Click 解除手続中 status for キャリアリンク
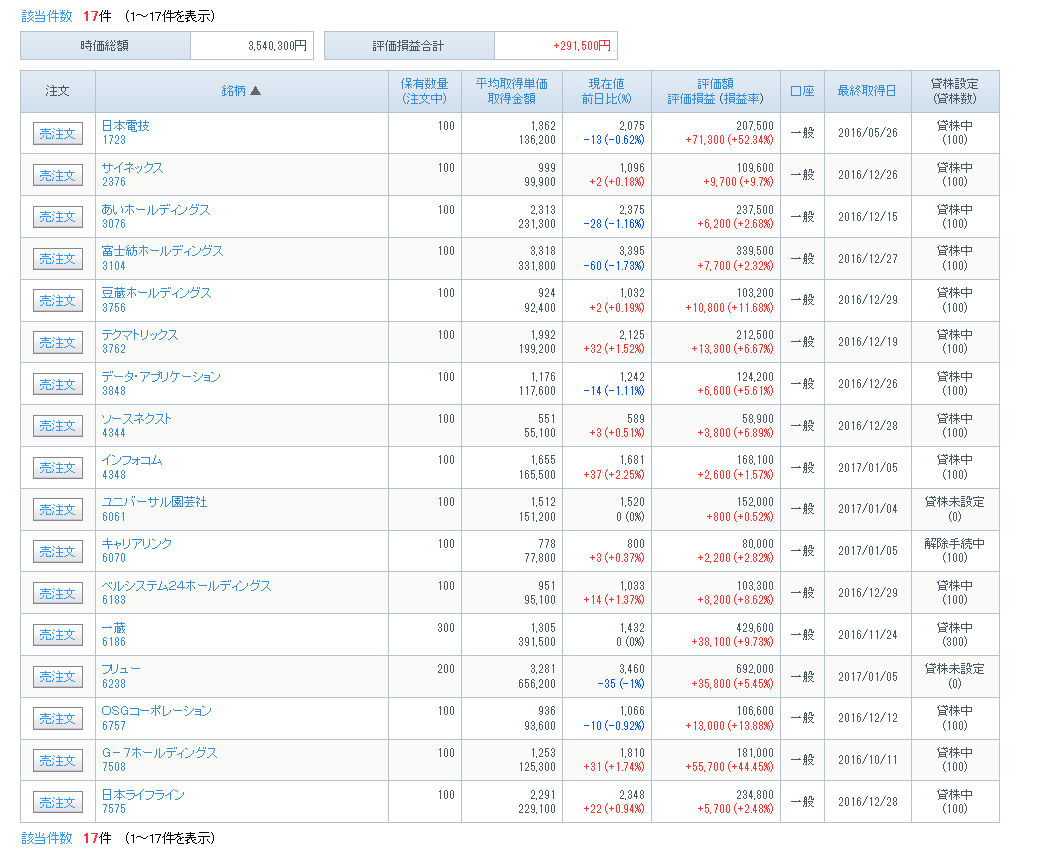The image size is (1040, 856). click(954, 544)
